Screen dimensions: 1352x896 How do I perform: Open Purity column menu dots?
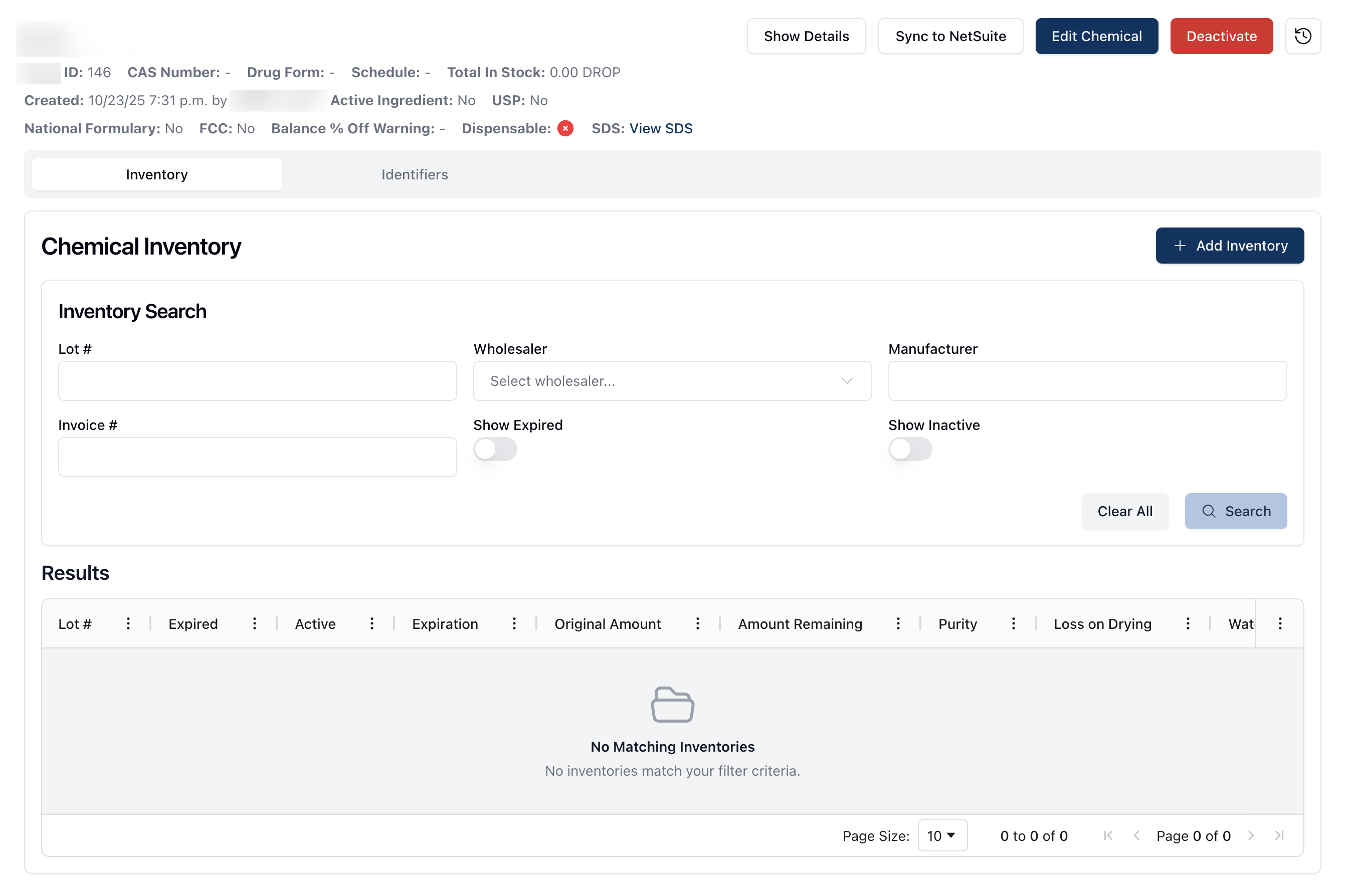click(1013, 623)
